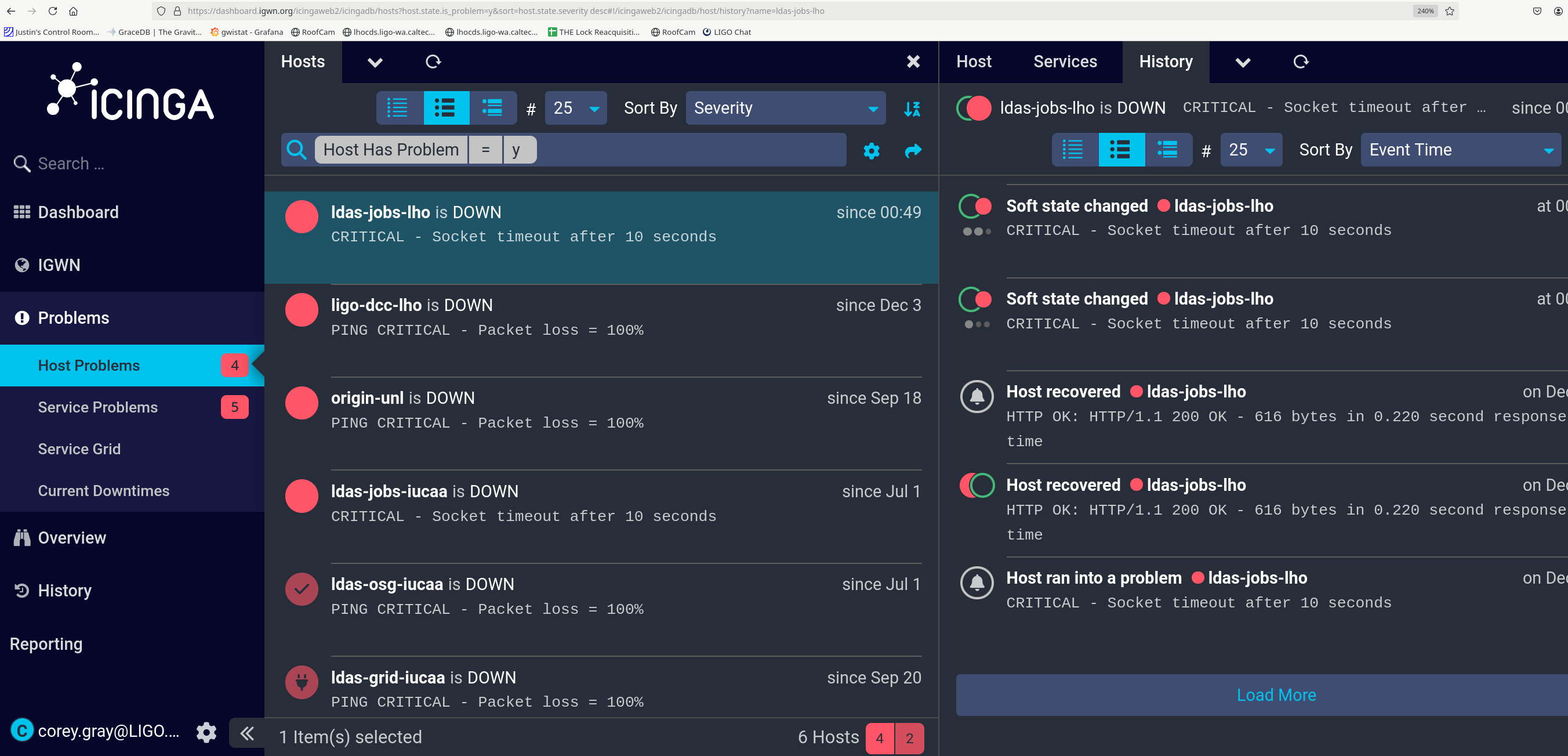Screen dimensions: 1568x756
Task: Open Dashboard grid icon in sidebar
Action: pyautogui.click(x=22, y=212)
